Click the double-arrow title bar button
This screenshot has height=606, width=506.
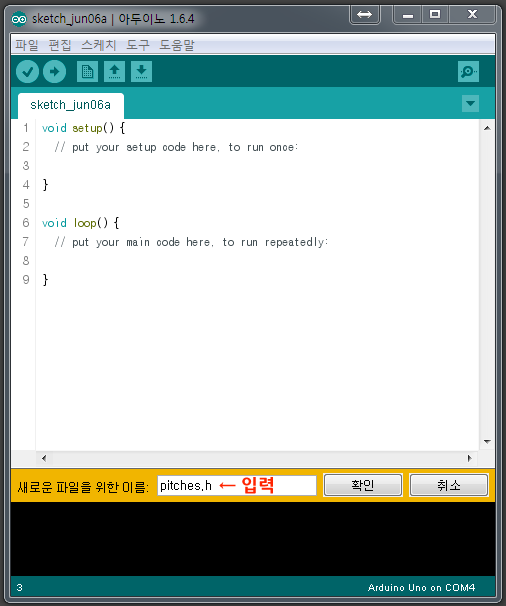(365, 15)
